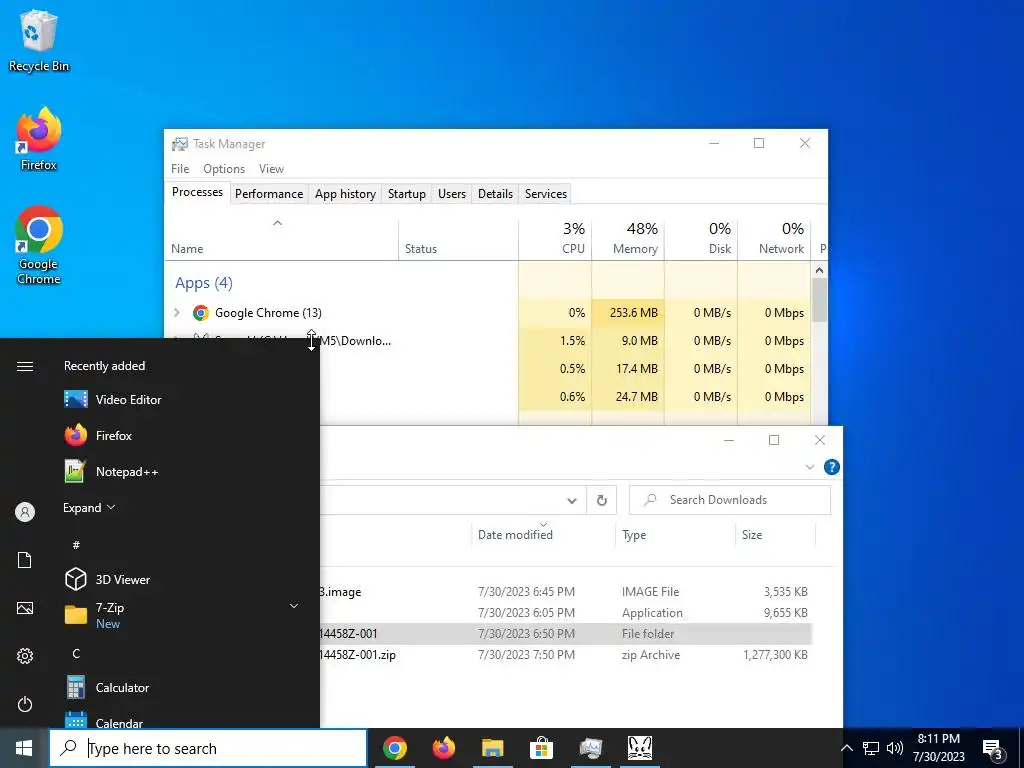Sort processes by Disk column
Image resolution: width=1024 pixels, height=768 pixels.
click(x=701, y=239)
